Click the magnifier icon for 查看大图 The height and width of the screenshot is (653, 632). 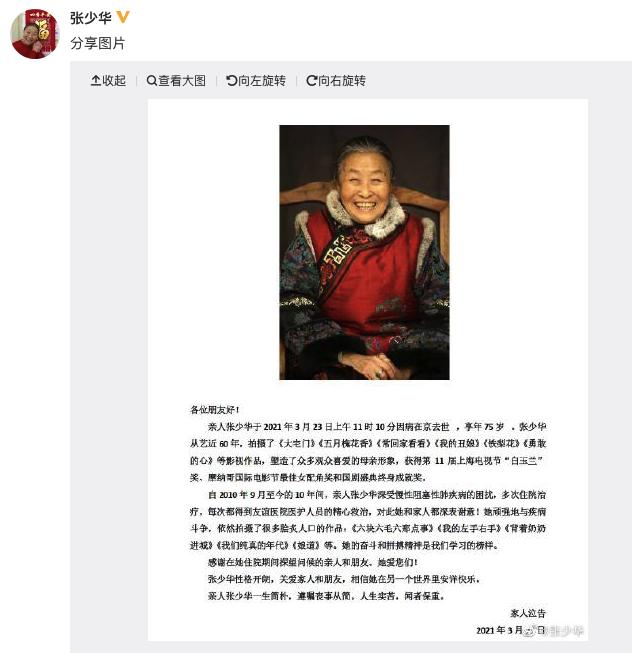152,80
